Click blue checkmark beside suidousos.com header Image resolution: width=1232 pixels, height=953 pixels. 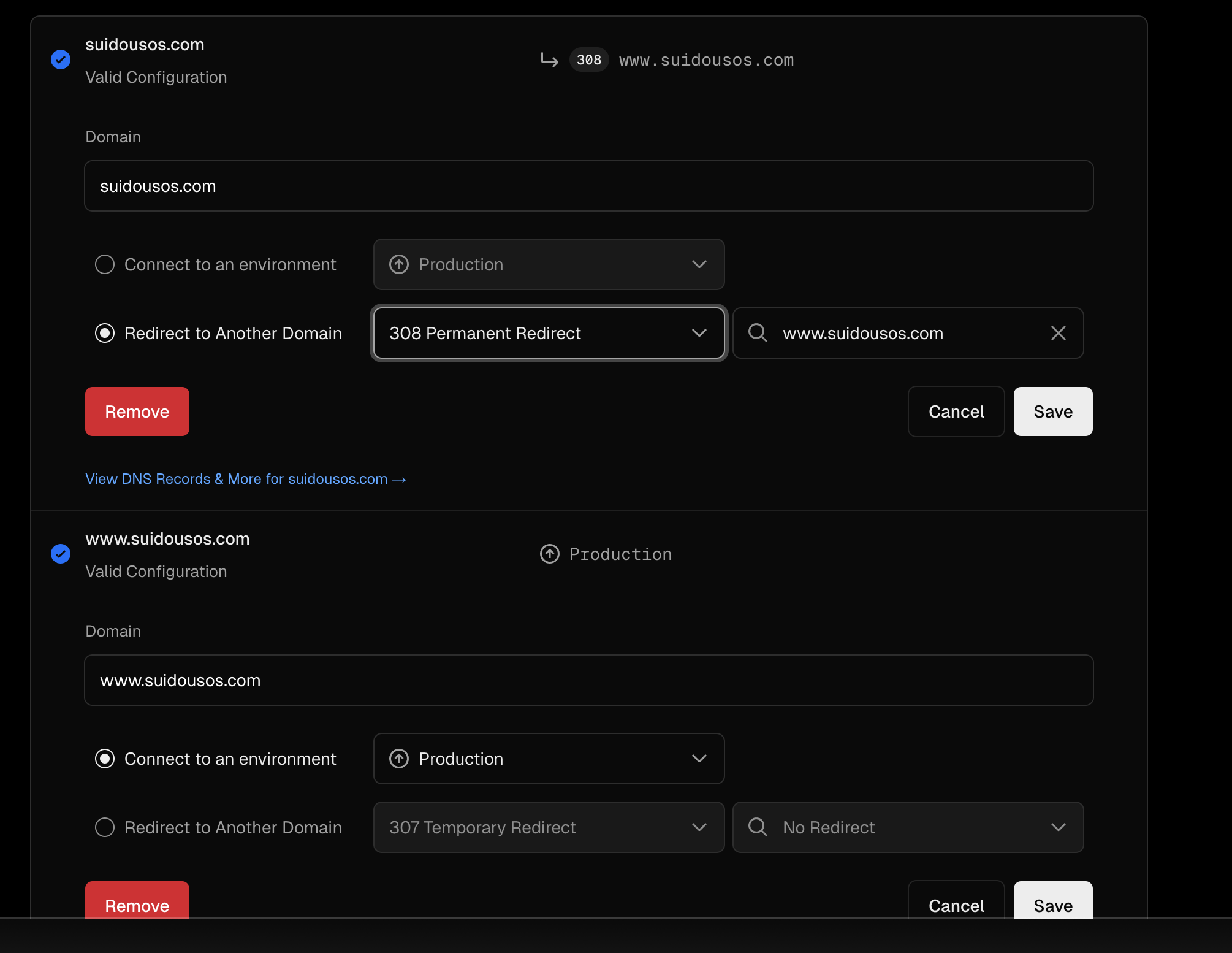[61, 59]
